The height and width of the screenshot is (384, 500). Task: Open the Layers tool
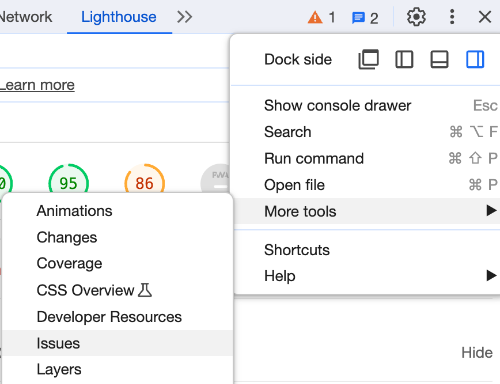(117, 369)
